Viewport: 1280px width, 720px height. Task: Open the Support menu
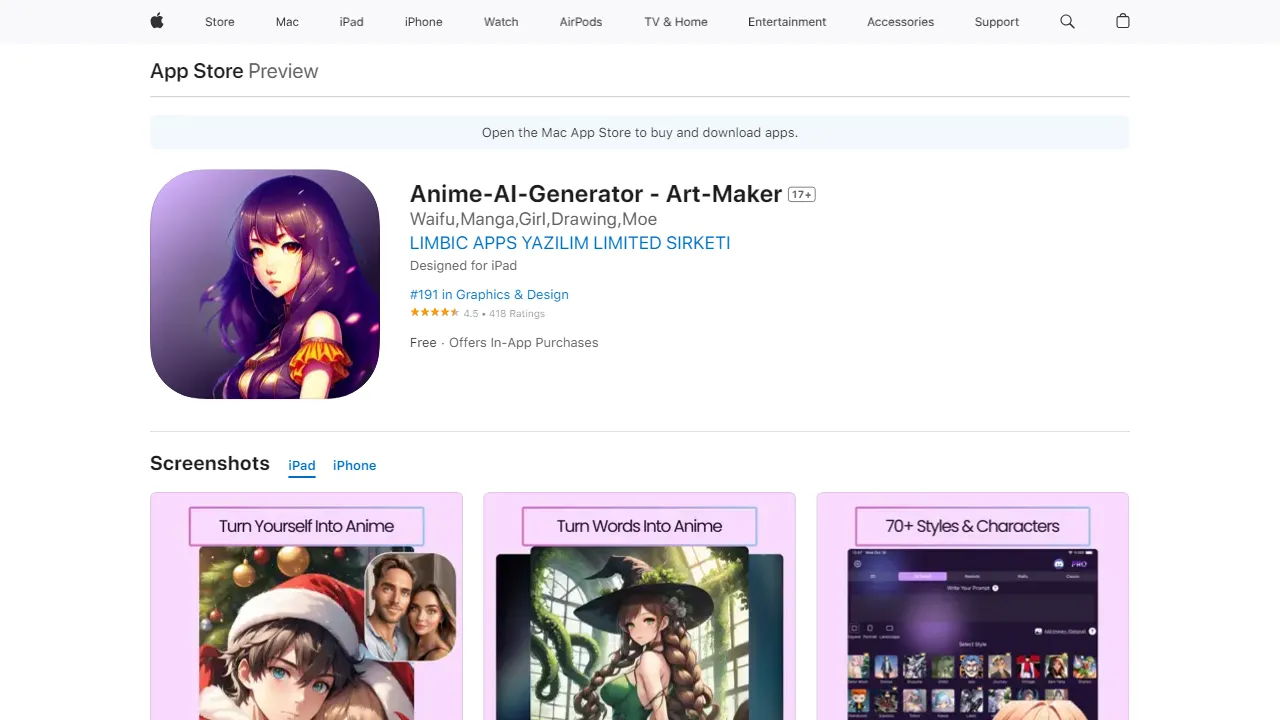coord(997,22)
